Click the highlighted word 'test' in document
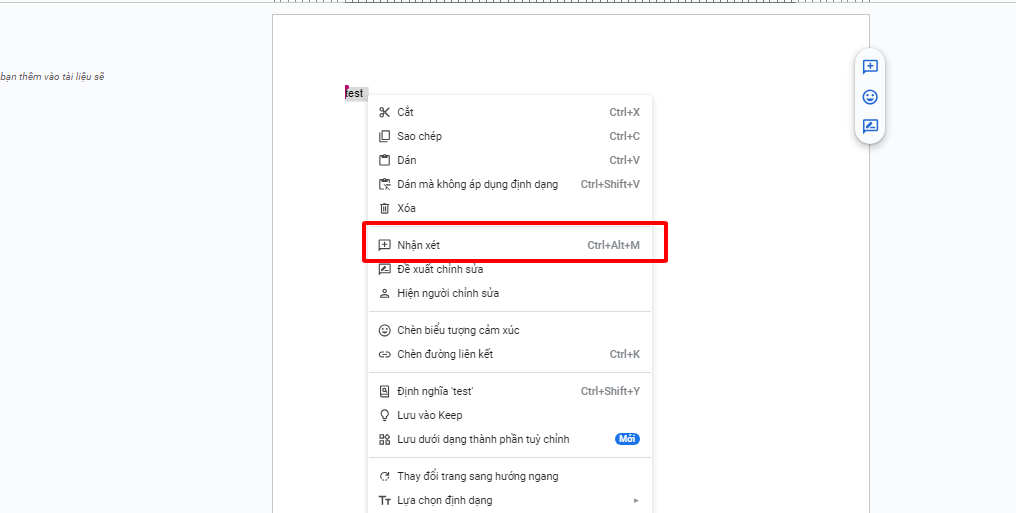The width and height of the screenshot is (1016, 513). [x=355, y=93]
